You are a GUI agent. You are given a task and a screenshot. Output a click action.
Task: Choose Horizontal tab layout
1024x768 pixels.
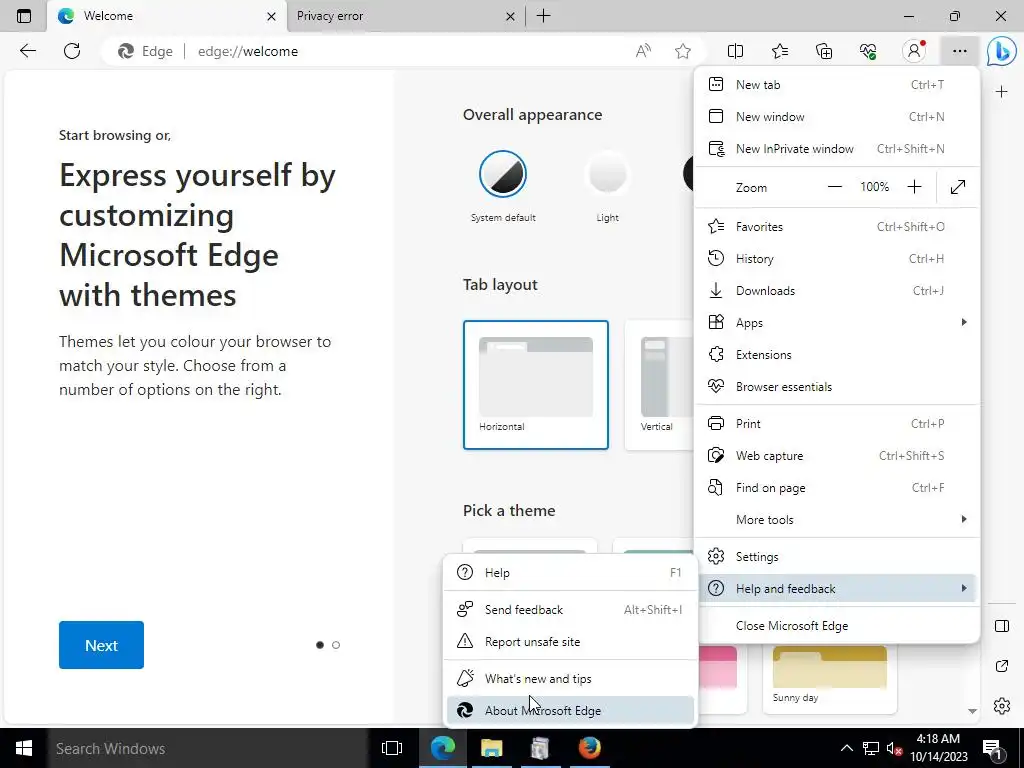(536, 385)
